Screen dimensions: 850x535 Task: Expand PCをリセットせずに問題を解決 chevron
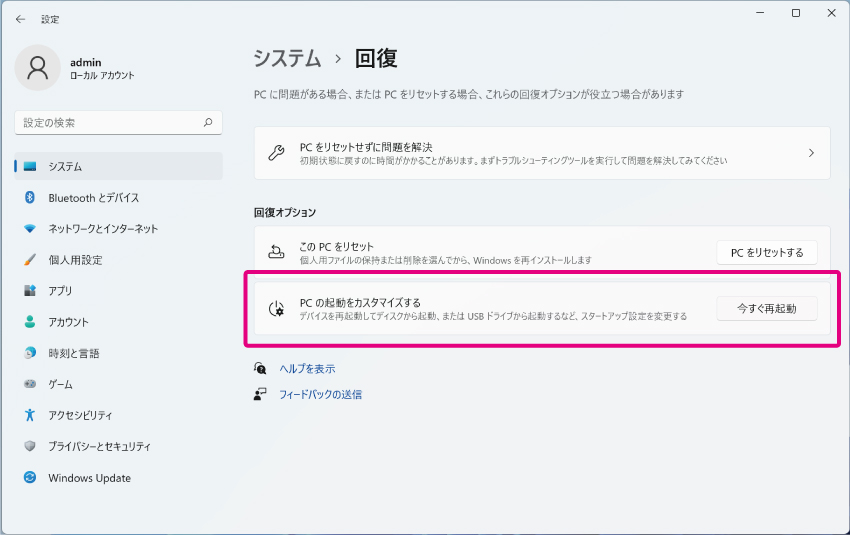[811, 153]
